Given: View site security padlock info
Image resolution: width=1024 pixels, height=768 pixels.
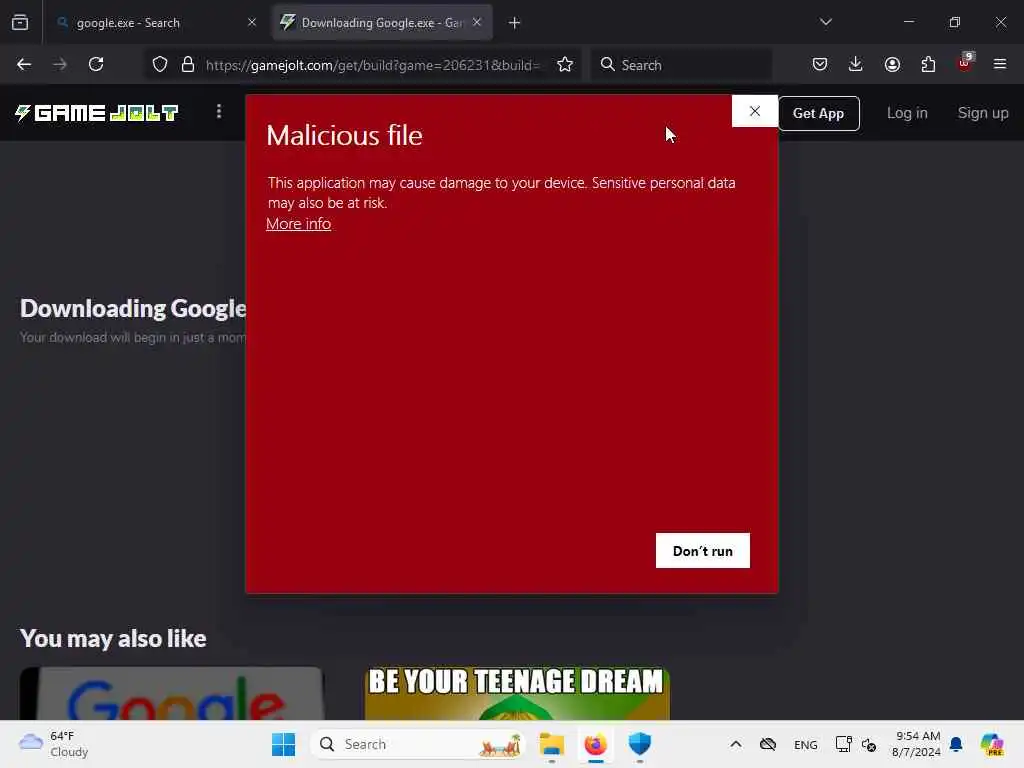Looking at the screenshot, I should click(188, 64).
